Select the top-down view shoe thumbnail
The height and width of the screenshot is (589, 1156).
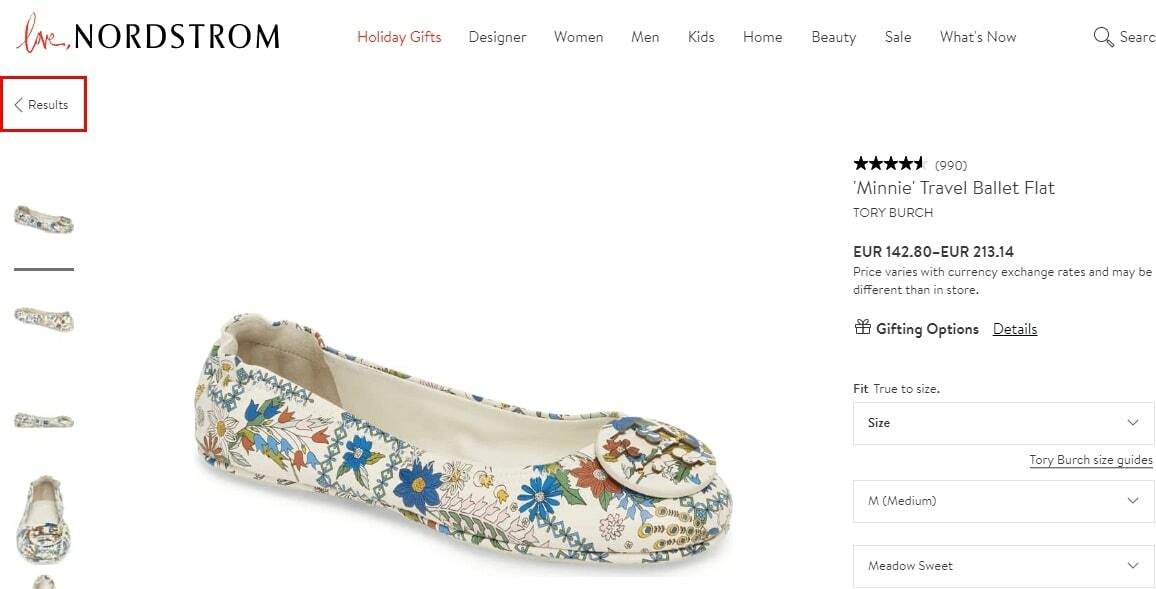[x=44, y=520]
